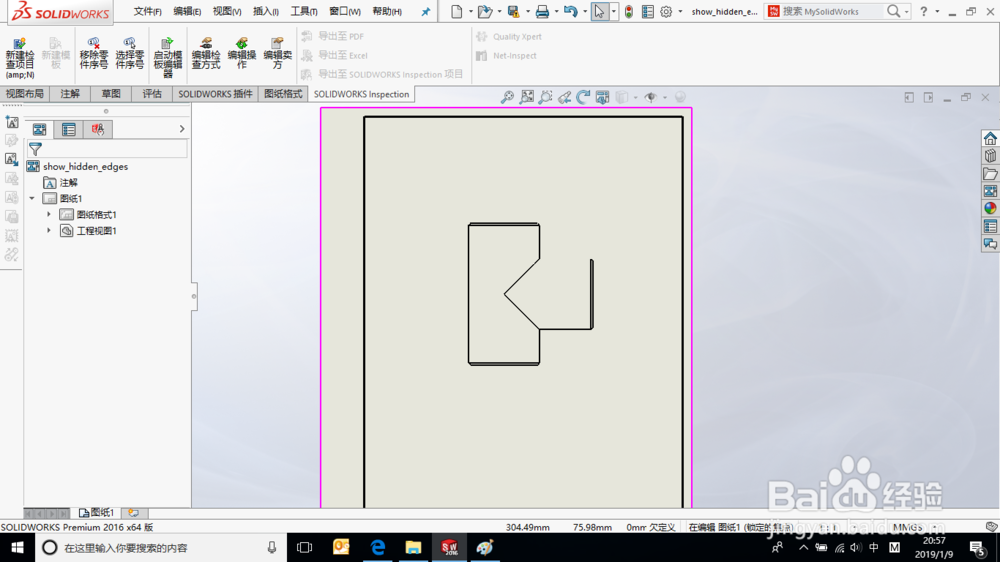The height and width of the screenshot is (562, 1000).
Task: Switch to 注解 tab
Action: (x=70, y=94)
